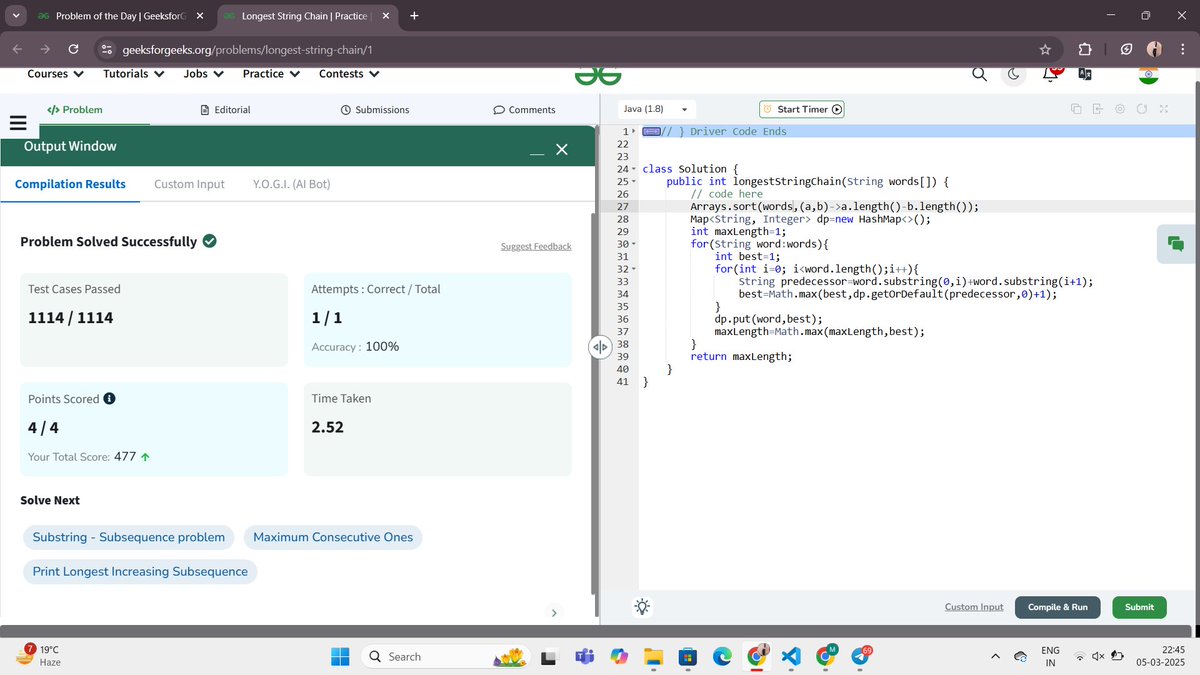
Task: Open the Submissions tab
Action: pyautogui.click(x=375, y=109)
